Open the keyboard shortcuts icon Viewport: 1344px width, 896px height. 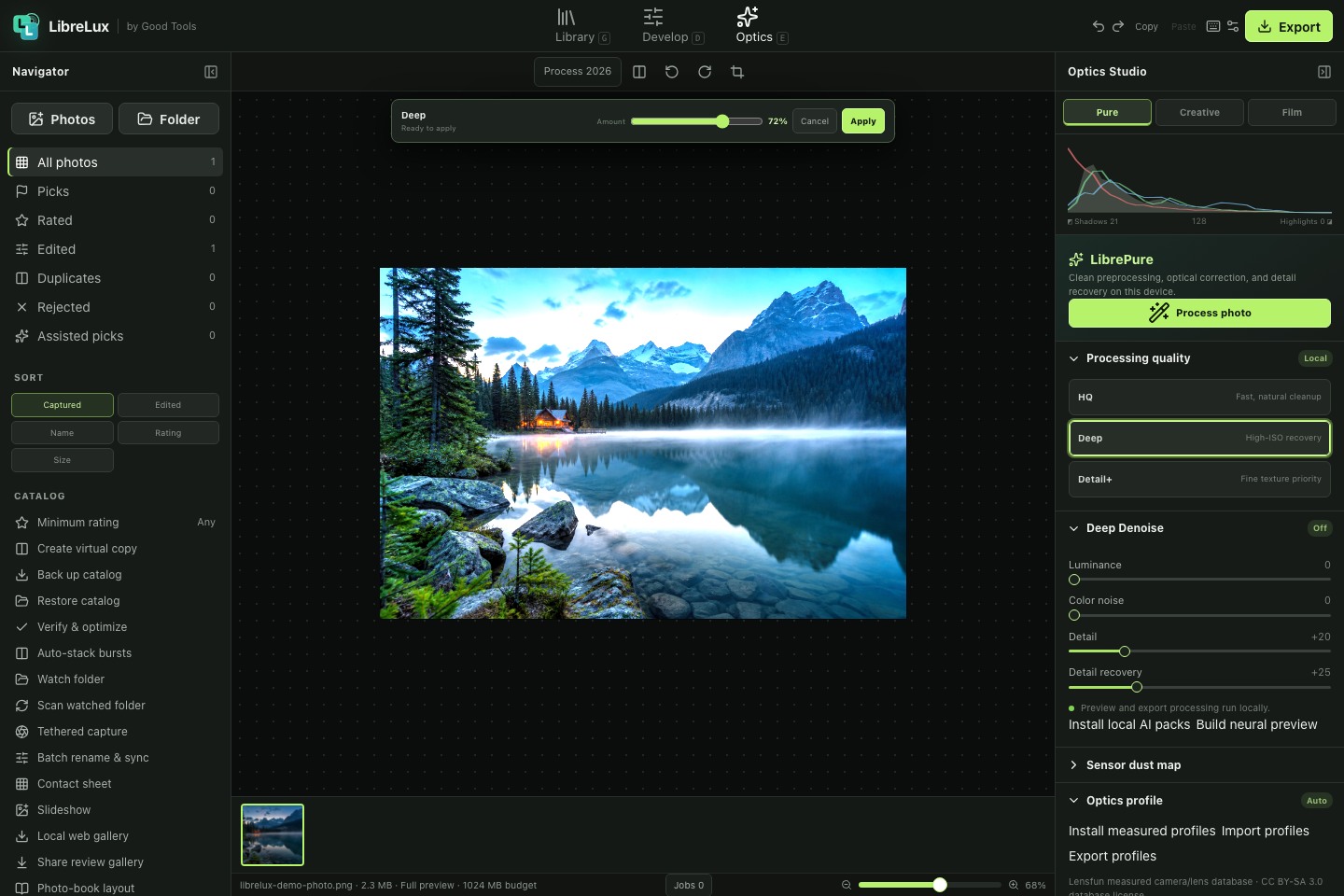1213,26
